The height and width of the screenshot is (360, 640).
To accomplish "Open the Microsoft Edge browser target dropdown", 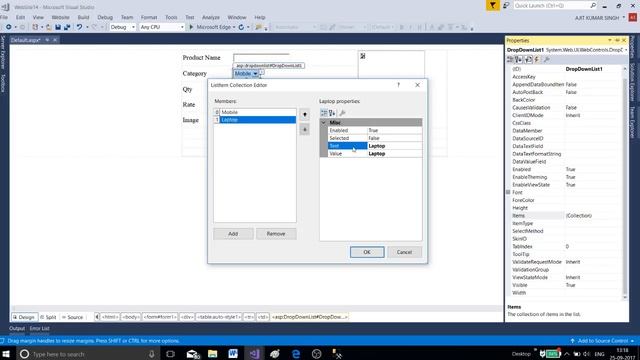I will [x=234, y=27].
